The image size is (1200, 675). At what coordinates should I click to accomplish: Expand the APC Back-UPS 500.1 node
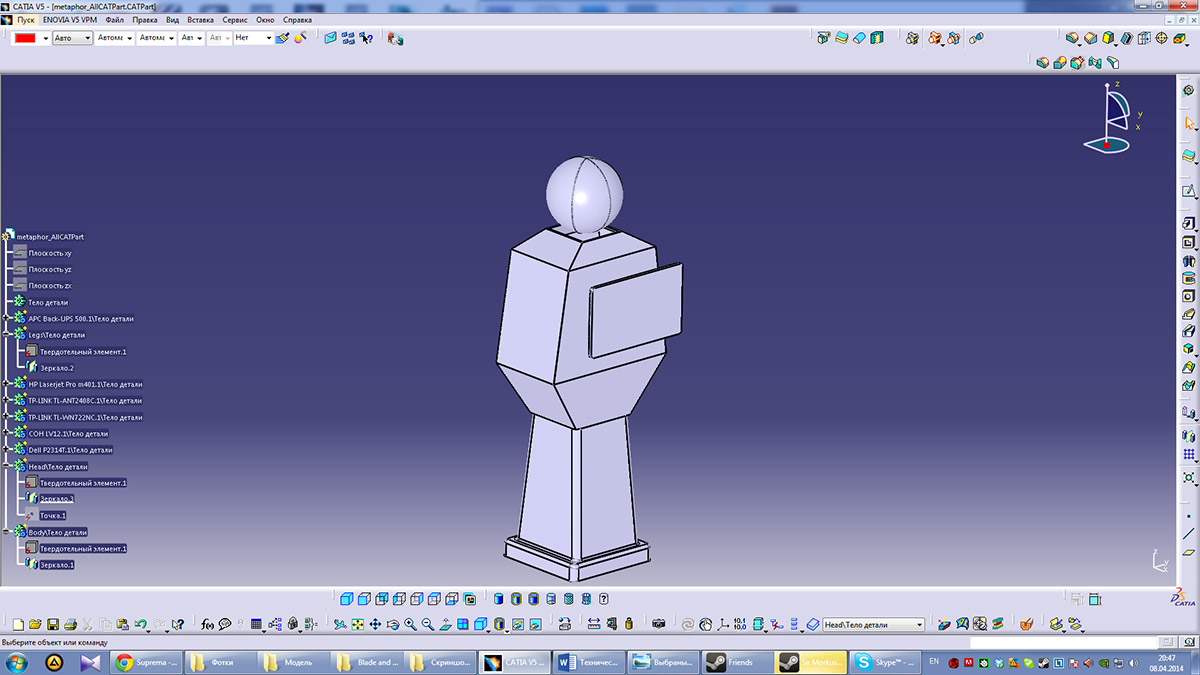point(6,319)
